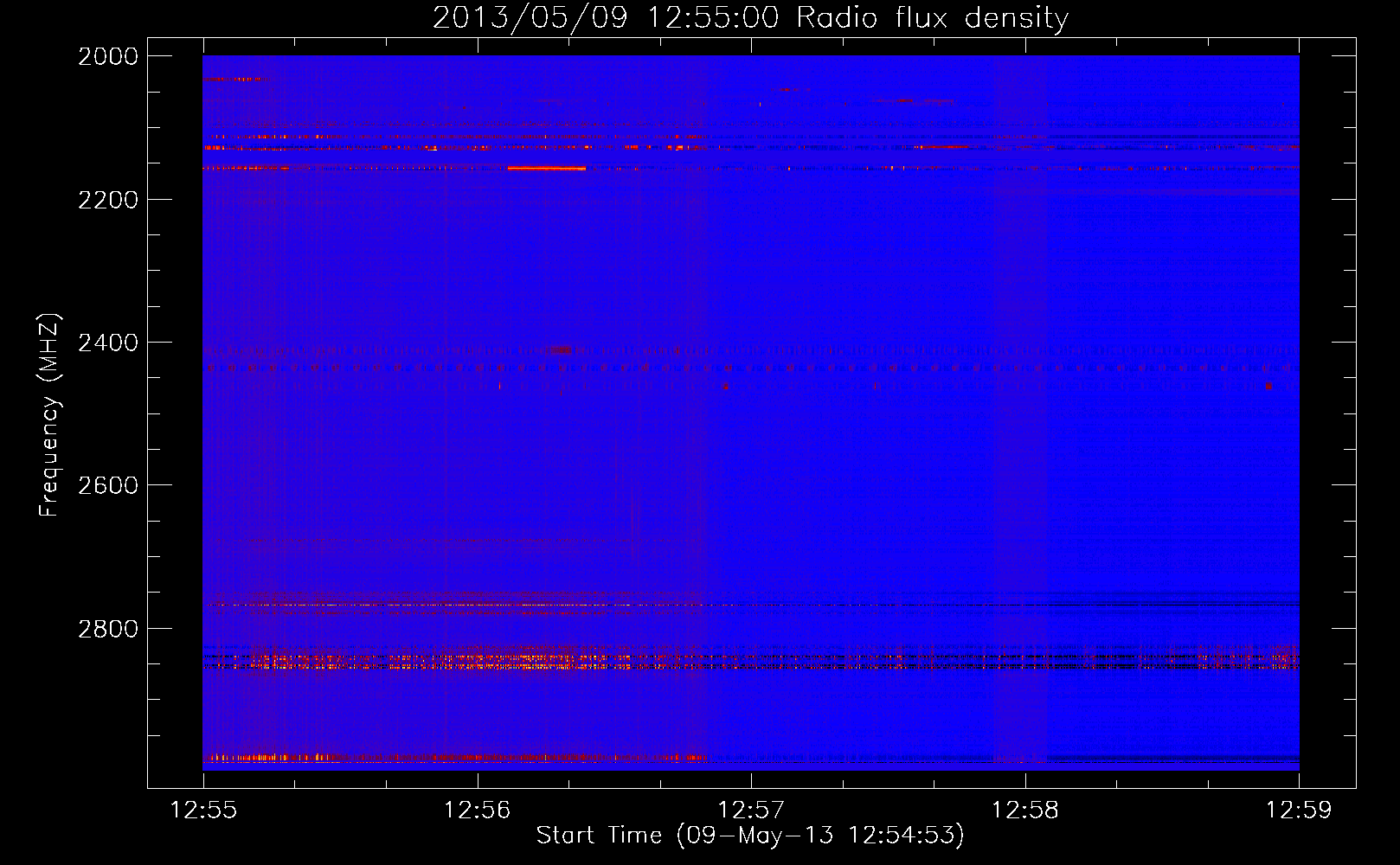The image size is (1400, 865).
Task: Click the 2800 frequency tick label
Action: coord(108,629)
